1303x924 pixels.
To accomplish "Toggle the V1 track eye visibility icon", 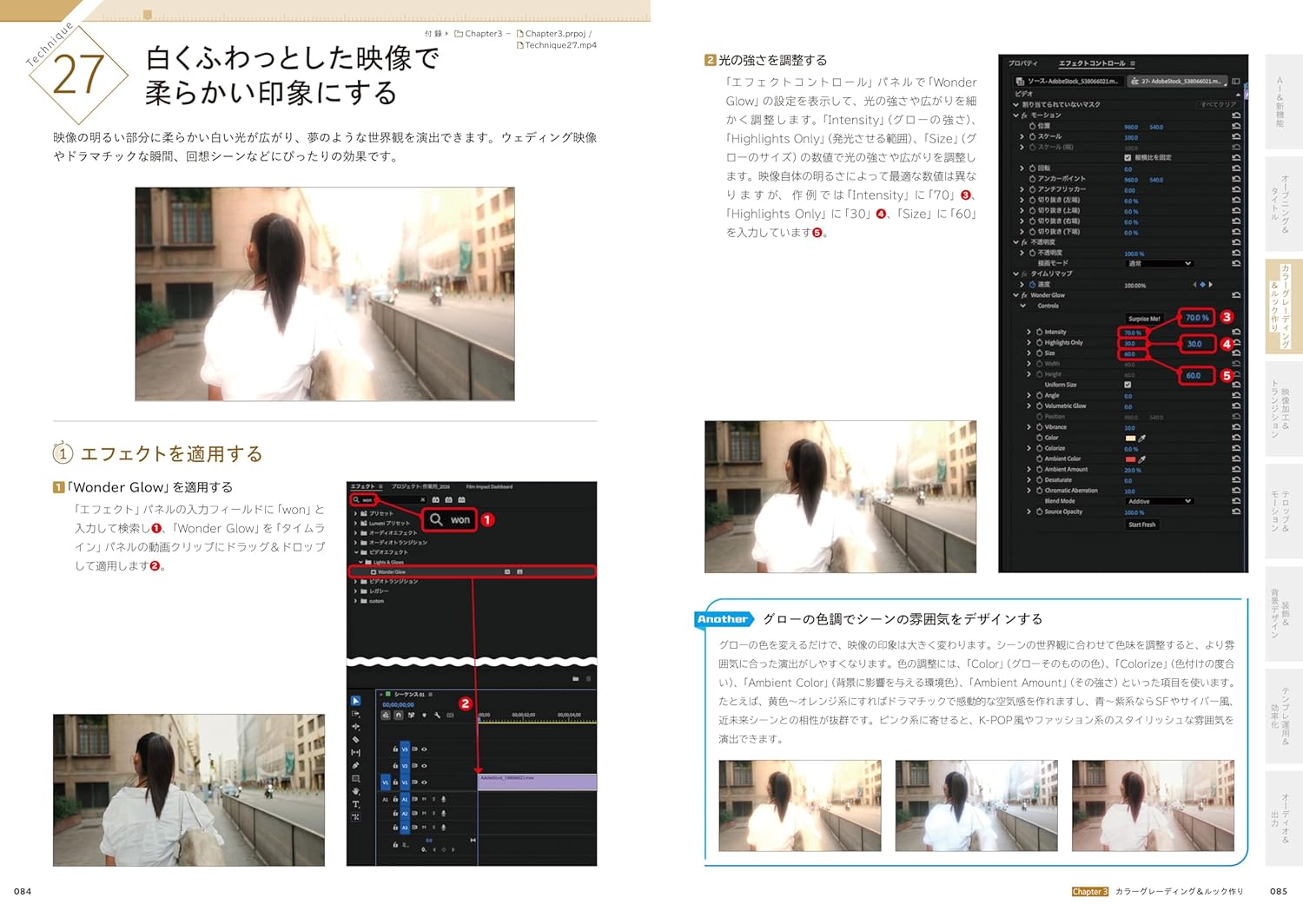I will coord(424,782).
